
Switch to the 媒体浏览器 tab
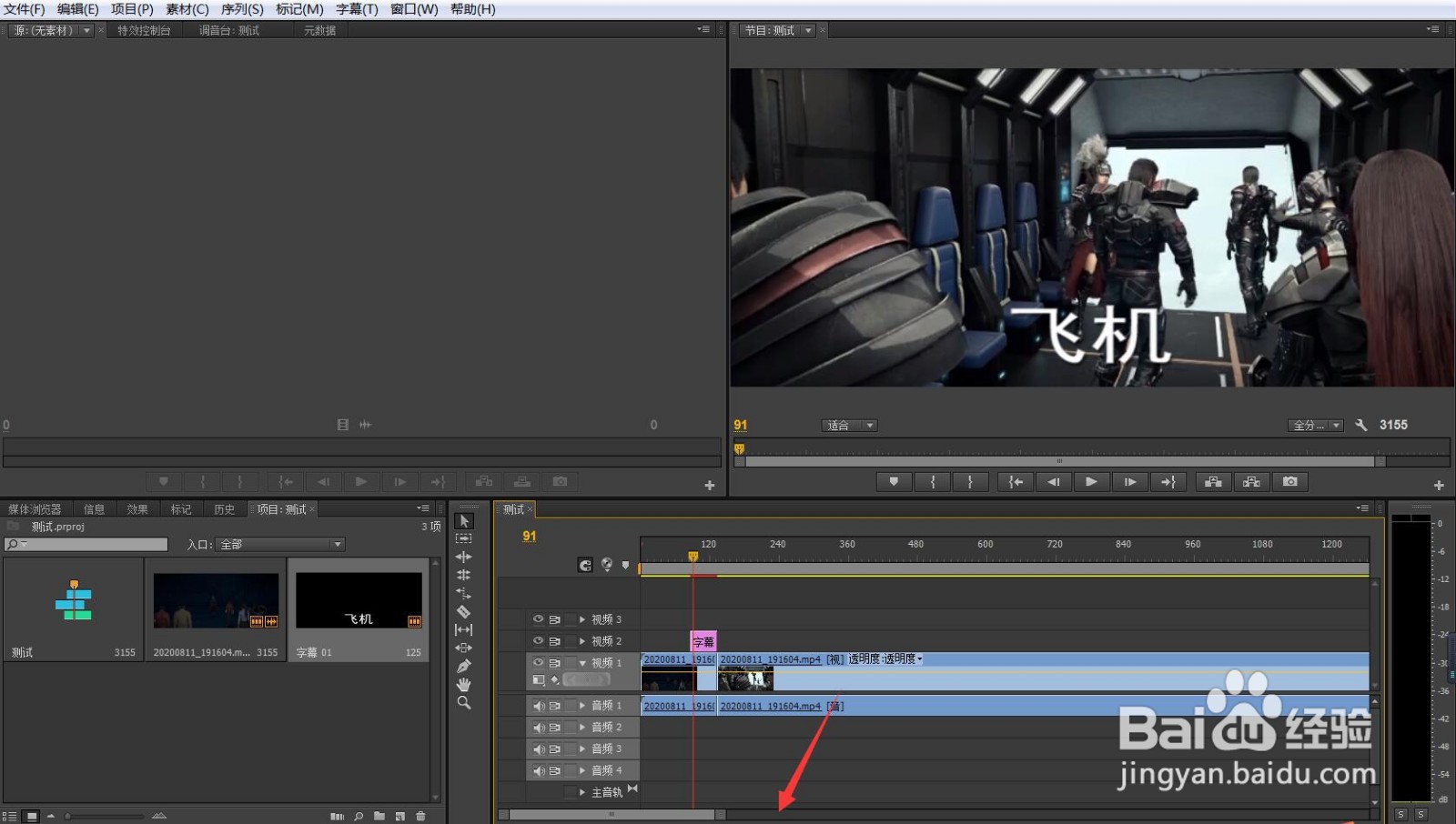coord(35,509)
